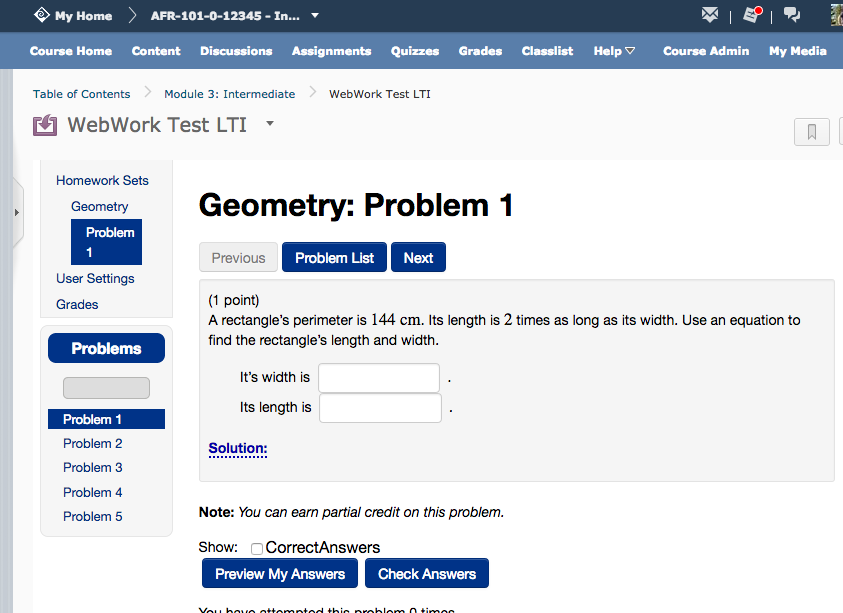843x613 pixels.
Task: Open update alerts with red badge
Action: pos(752,15)
